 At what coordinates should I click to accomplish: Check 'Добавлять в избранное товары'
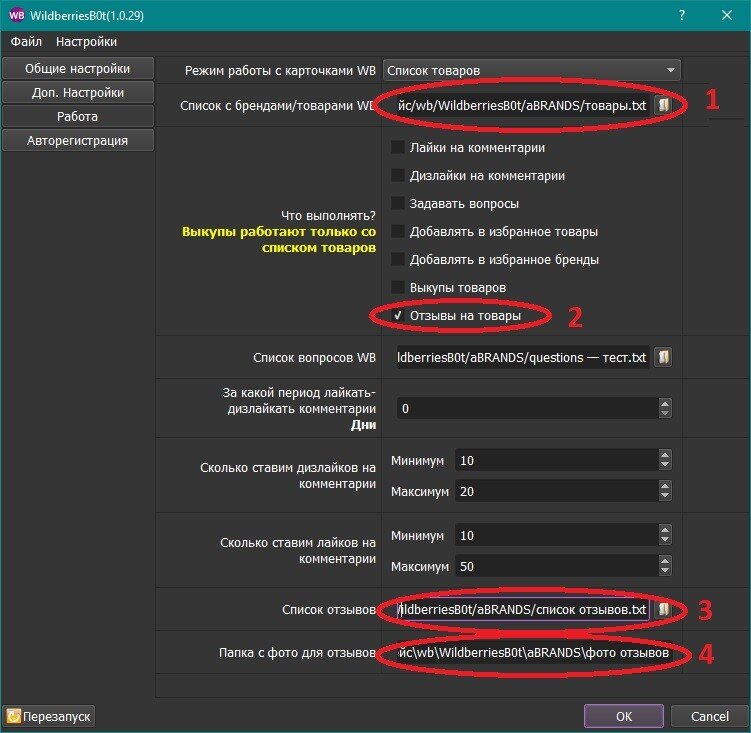pyautogui.click(x=398, y=231)
